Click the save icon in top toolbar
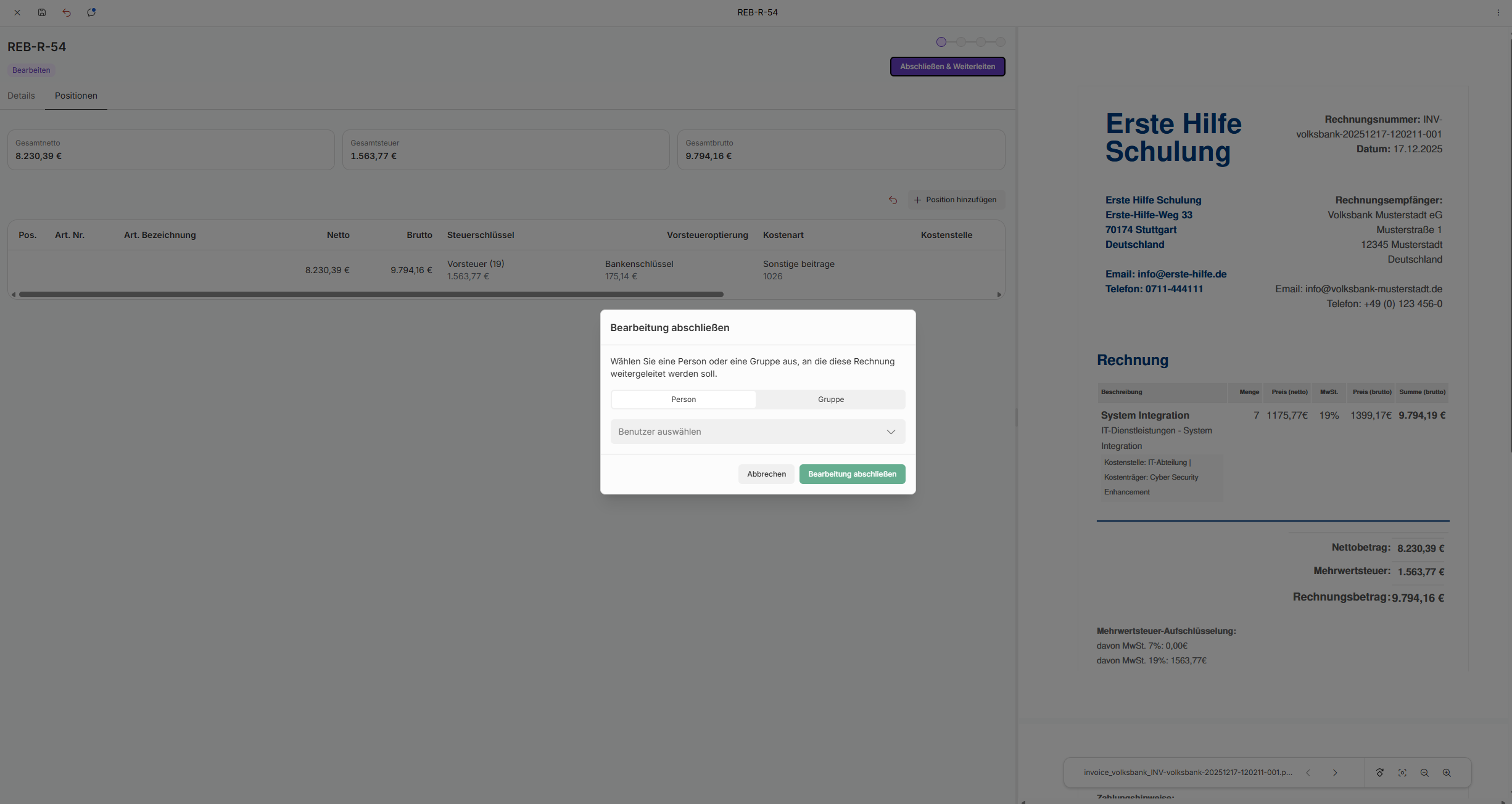 pos(42,12)
